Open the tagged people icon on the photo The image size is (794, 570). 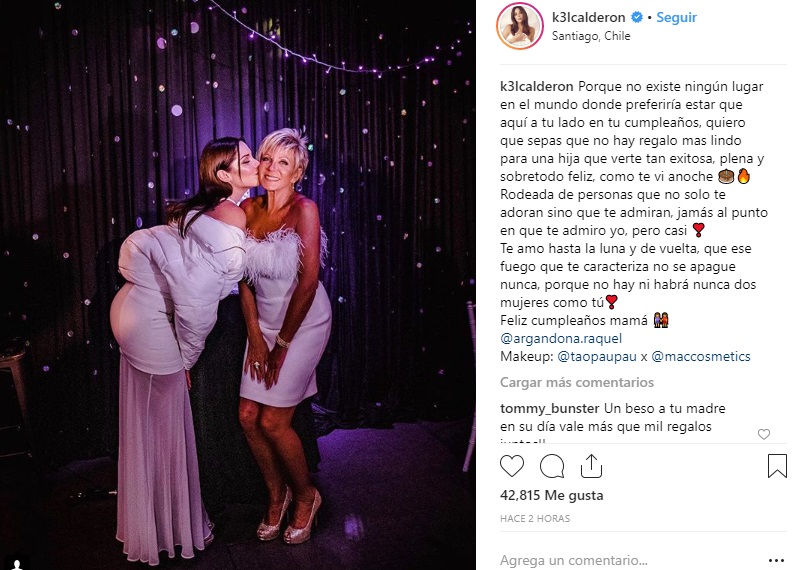click(18, 563)
